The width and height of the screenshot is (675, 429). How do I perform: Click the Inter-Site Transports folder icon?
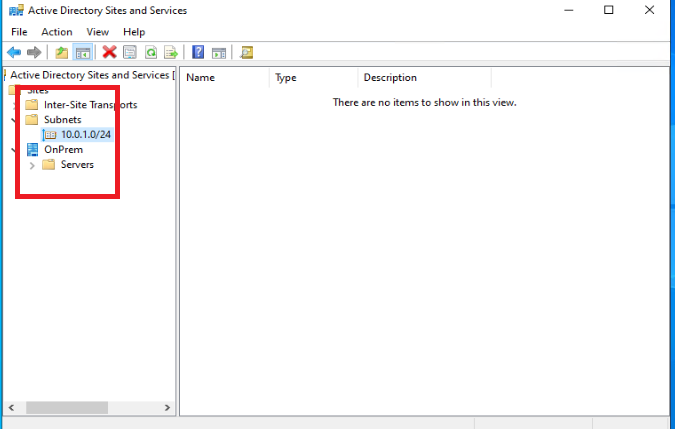click(x=31, y=105)
